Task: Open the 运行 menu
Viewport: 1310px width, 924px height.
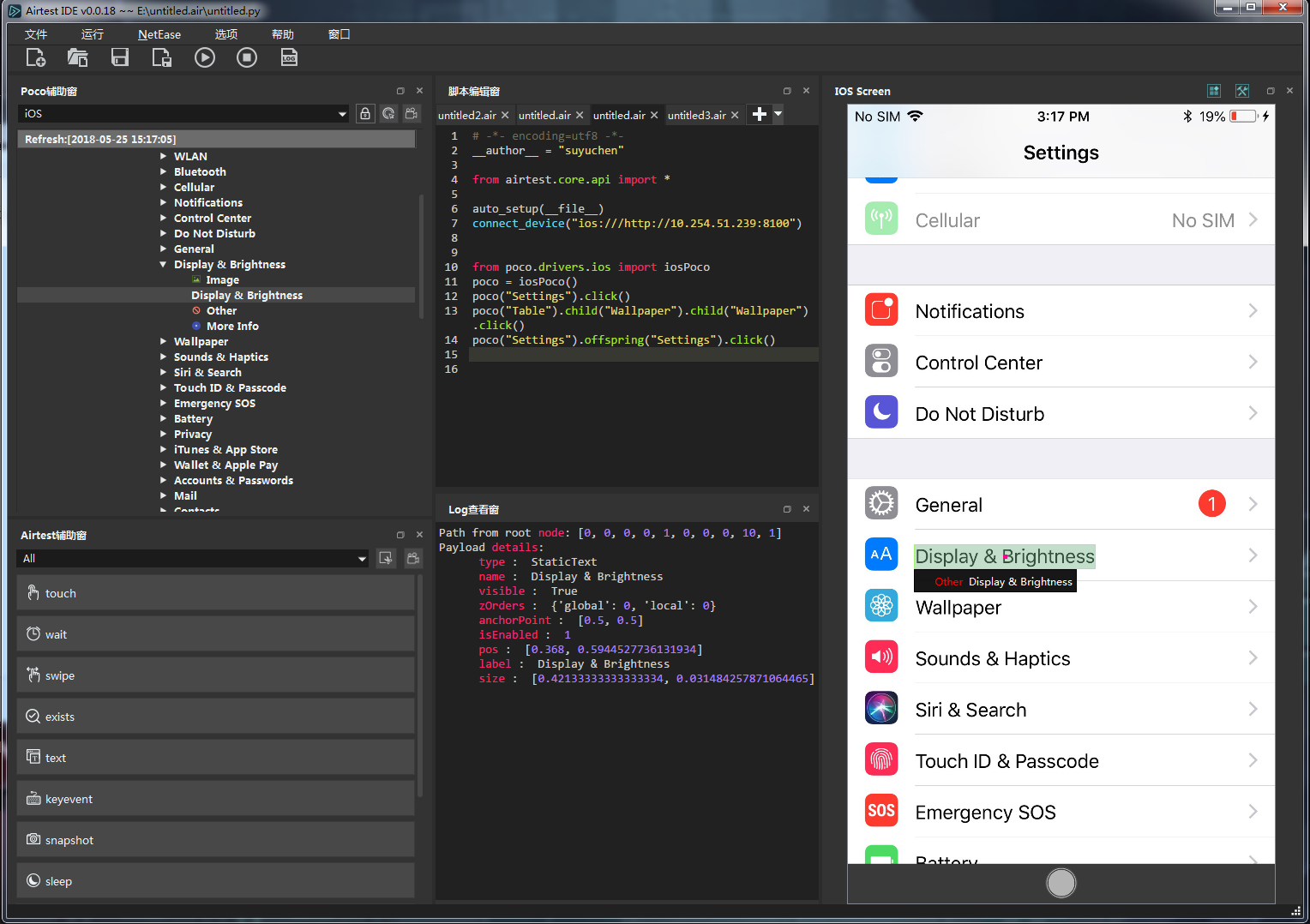Action: tap(93, 34)
